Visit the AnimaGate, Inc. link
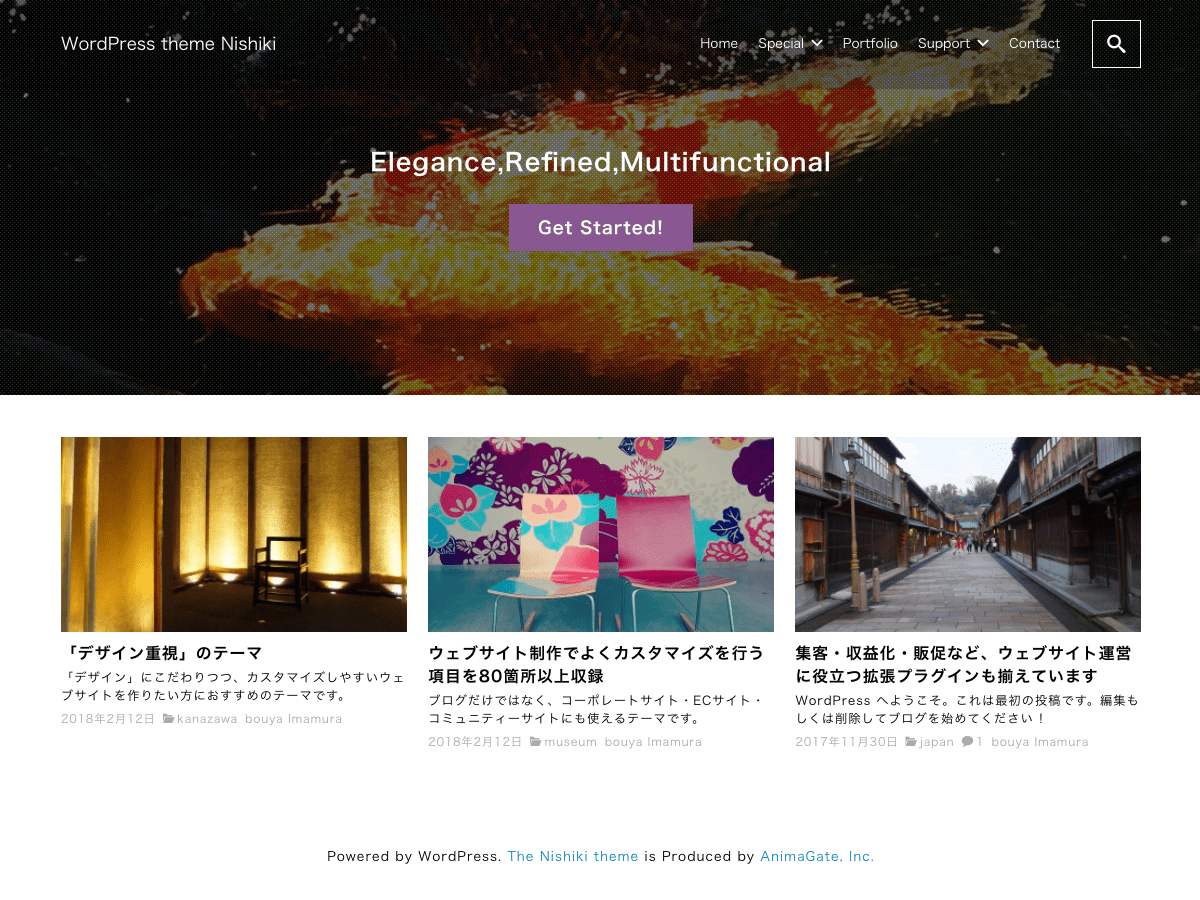The width and height of the screenshot is (1200, 900). tap(817, 856)
